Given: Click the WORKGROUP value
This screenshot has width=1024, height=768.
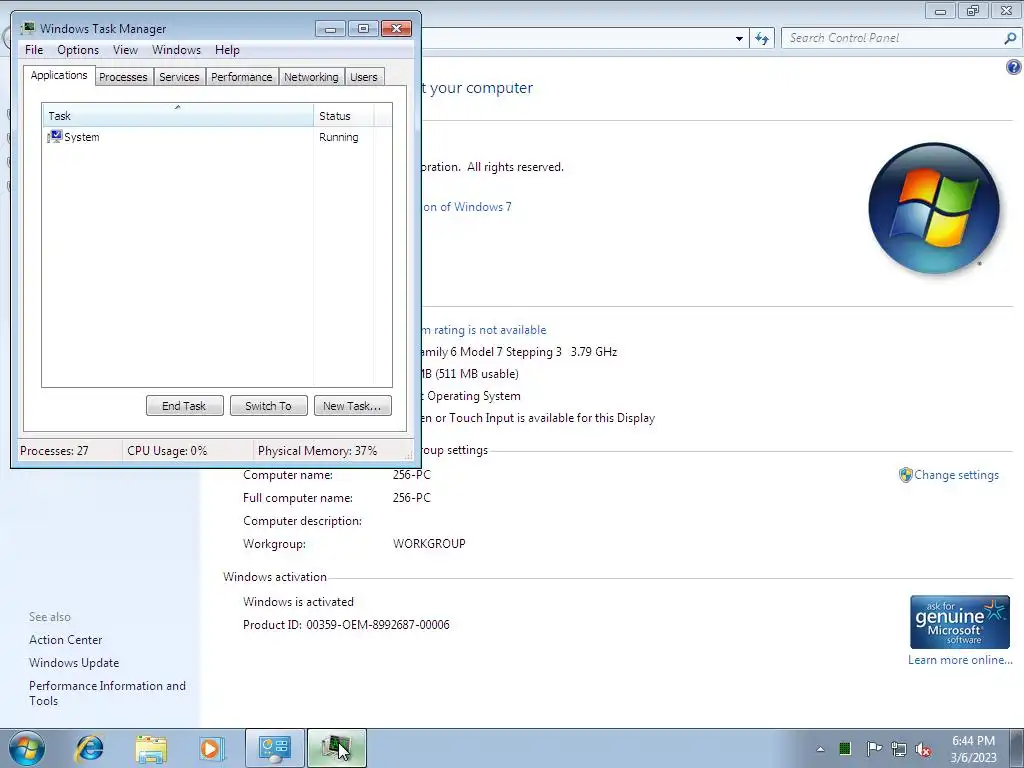Looking at the screenshot, I should coord(429,543).
